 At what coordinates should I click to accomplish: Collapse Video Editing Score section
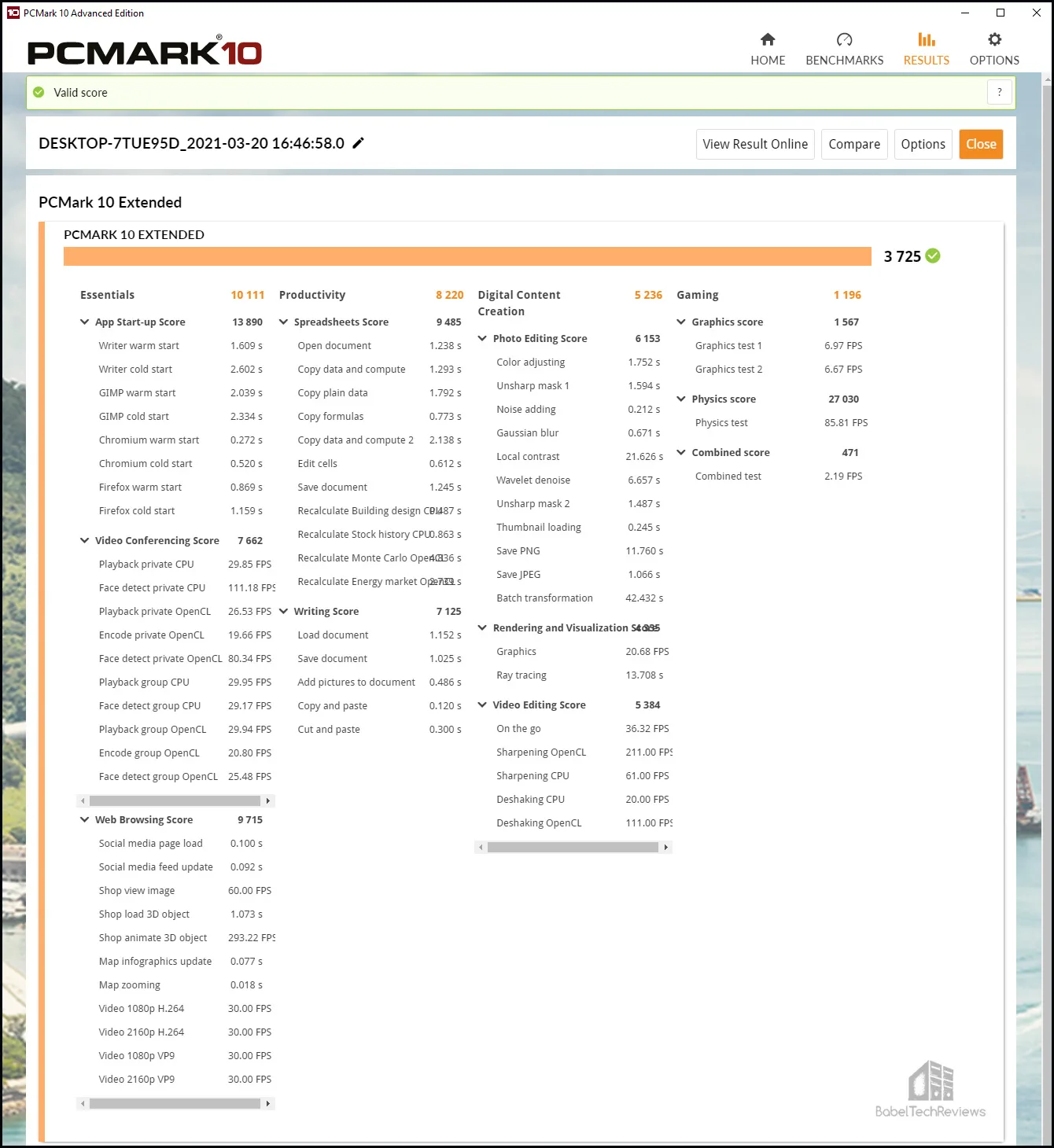click(x=482, y=705)
